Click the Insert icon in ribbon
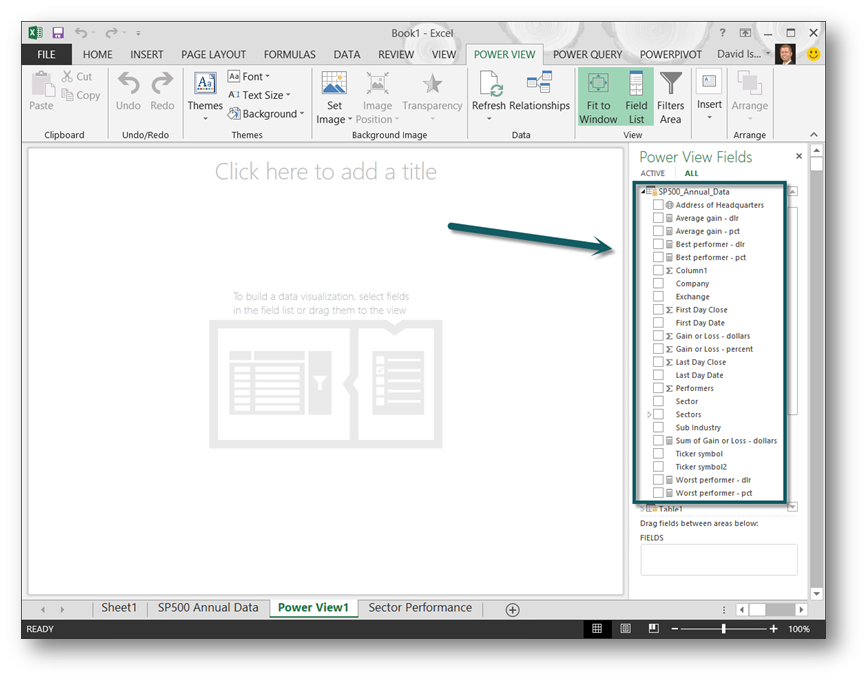The height and width of the screenshot is (681, 868). point(709,81)
